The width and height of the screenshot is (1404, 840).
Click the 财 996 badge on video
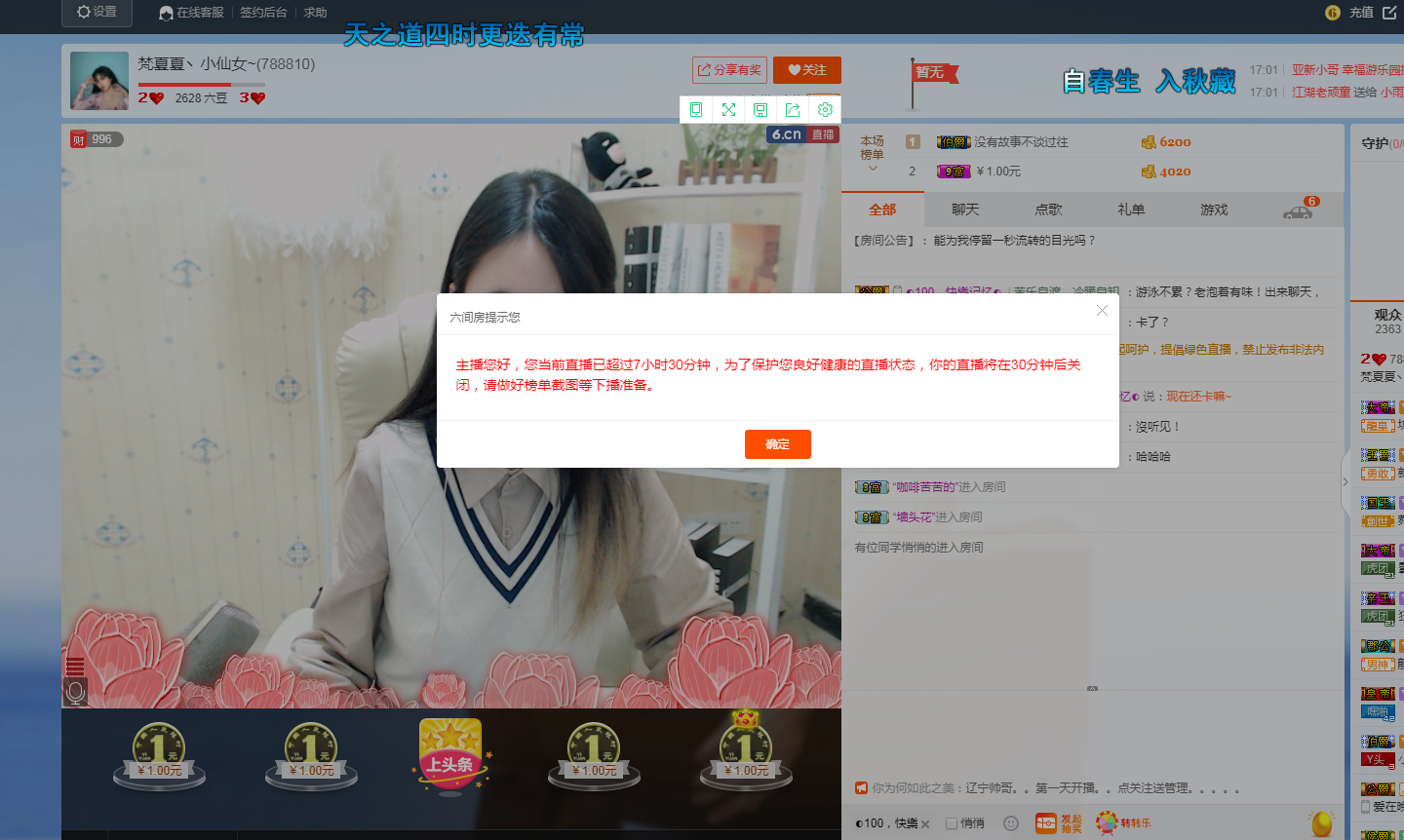point(95,139)
